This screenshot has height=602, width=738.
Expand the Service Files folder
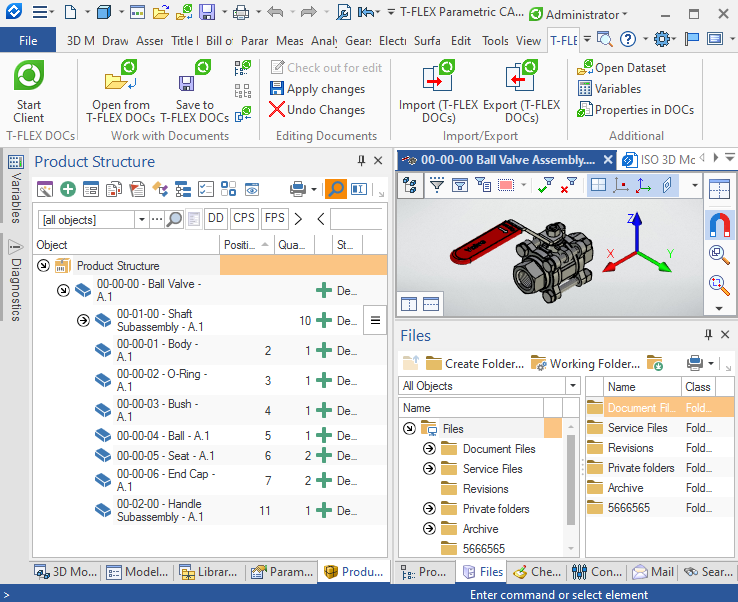point(429,469)
